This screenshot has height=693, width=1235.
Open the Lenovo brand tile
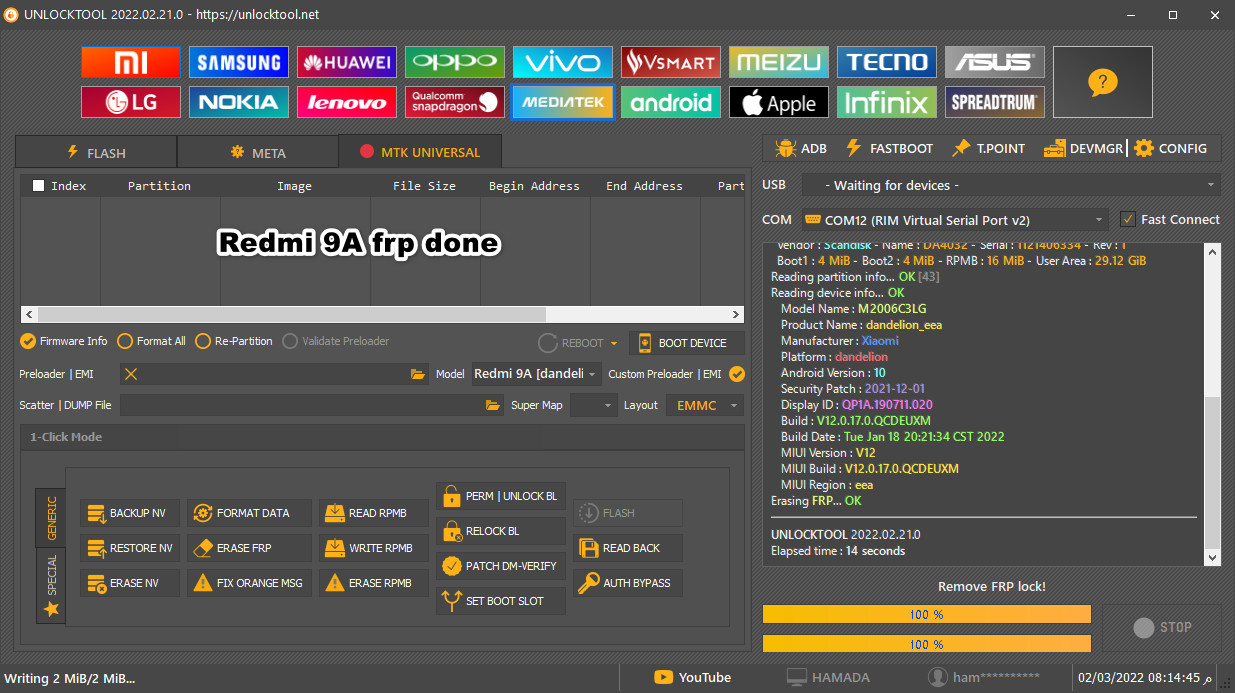pos(347,102)
